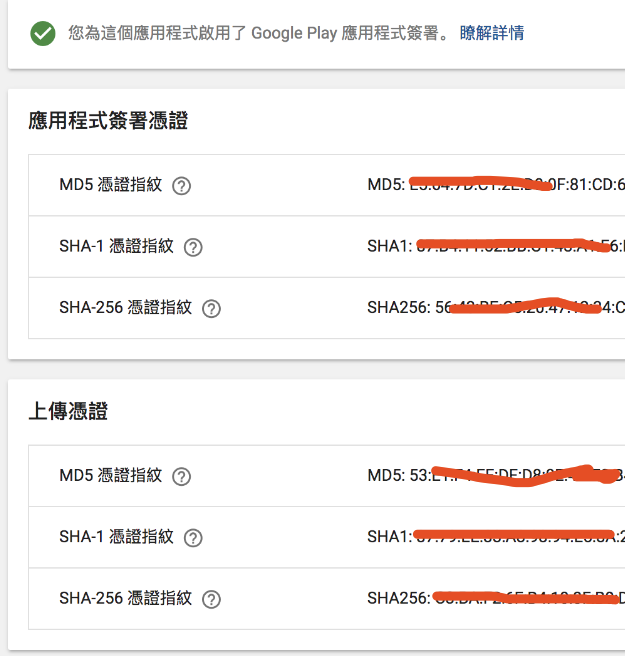Click the green checkmark status icon
This screenshot has width=625, height=656.
coord(43,33)
